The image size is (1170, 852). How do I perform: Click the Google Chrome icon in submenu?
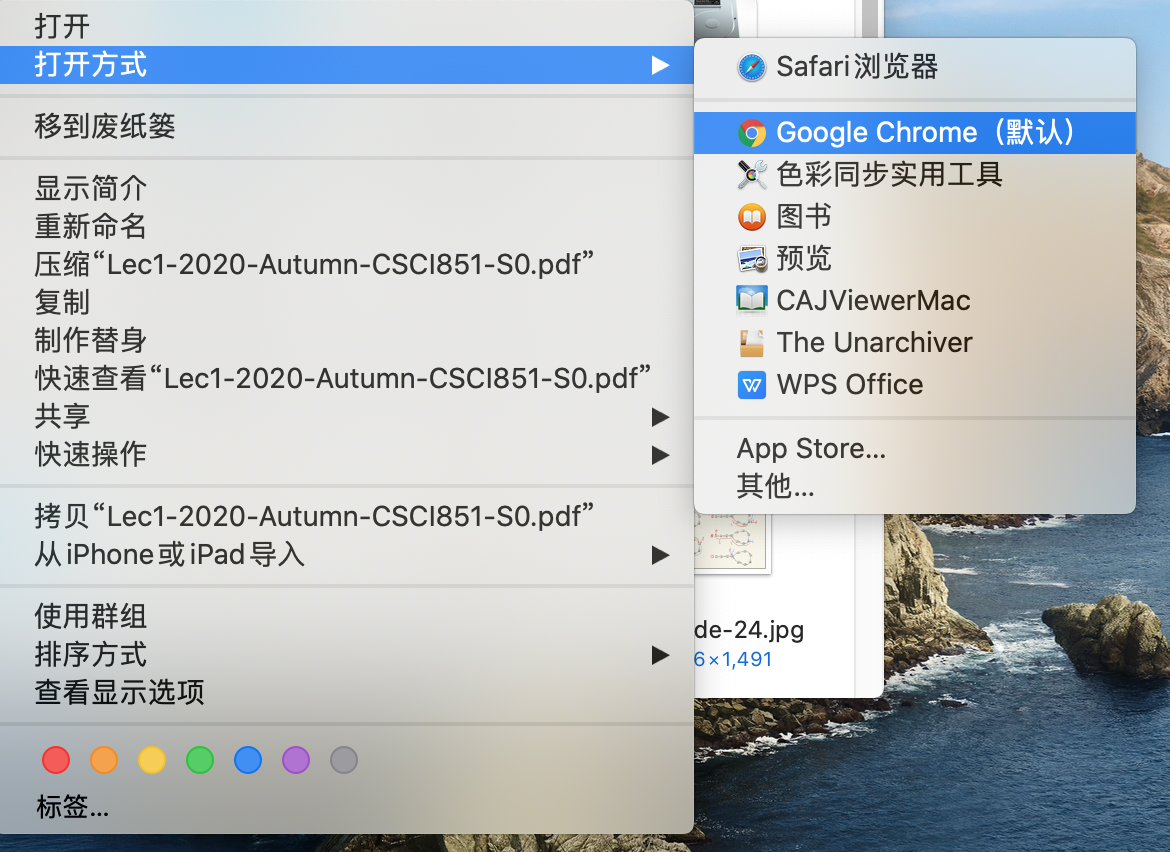[751, 133]
